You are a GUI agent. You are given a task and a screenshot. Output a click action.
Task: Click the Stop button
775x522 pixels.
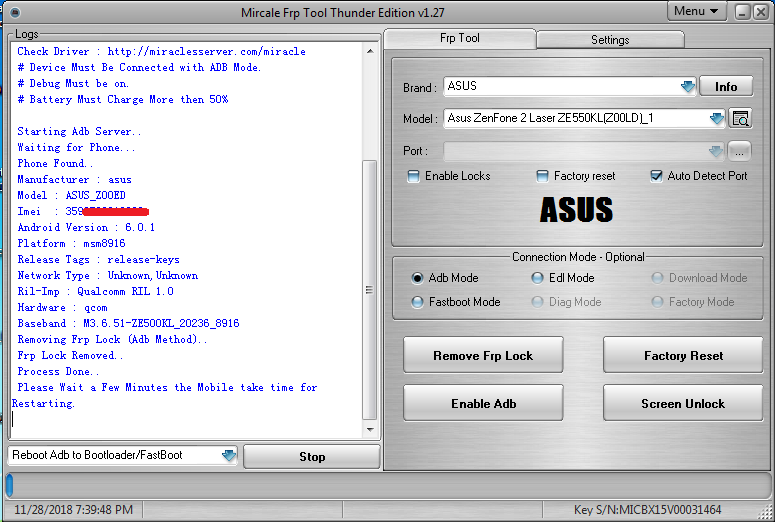(312, 457)
